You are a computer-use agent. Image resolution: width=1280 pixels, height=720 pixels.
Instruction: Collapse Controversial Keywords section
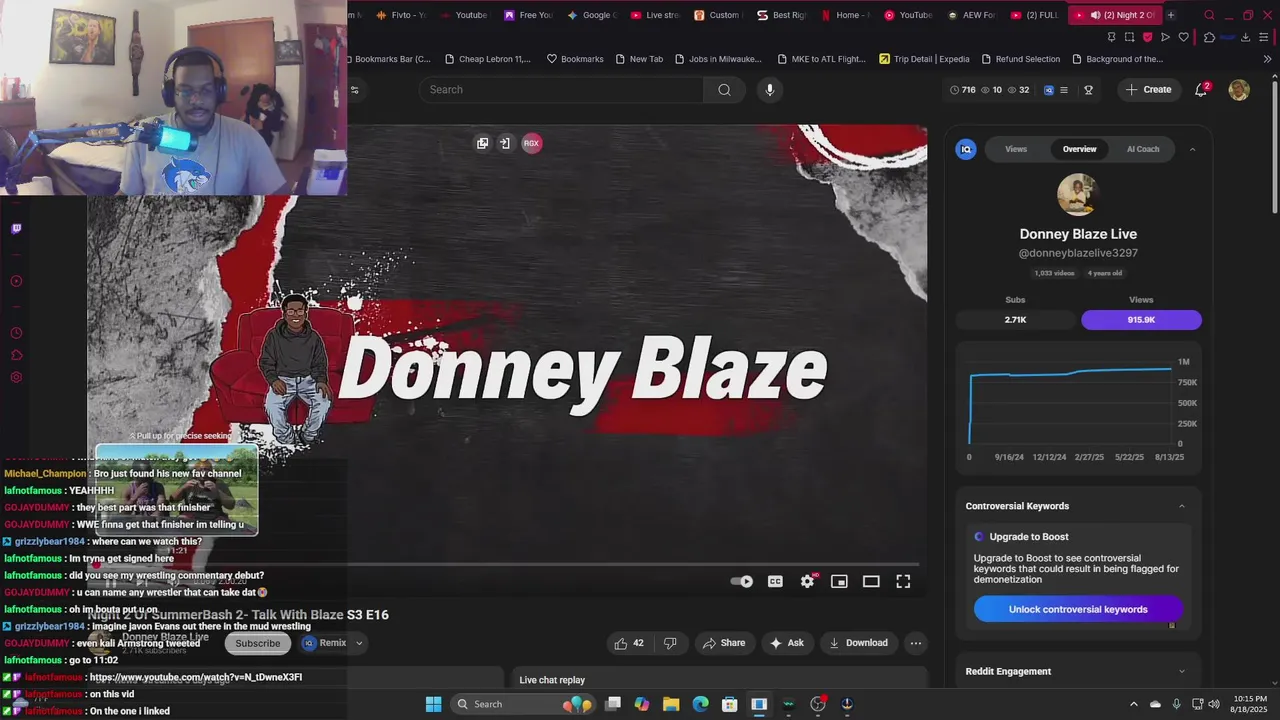tap(1181, 506)
